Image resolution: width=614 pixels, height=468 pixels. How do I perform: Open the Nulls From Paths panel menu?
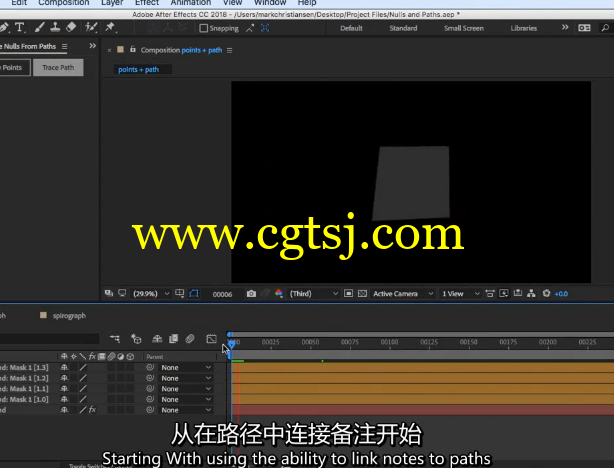click(65, 46)
